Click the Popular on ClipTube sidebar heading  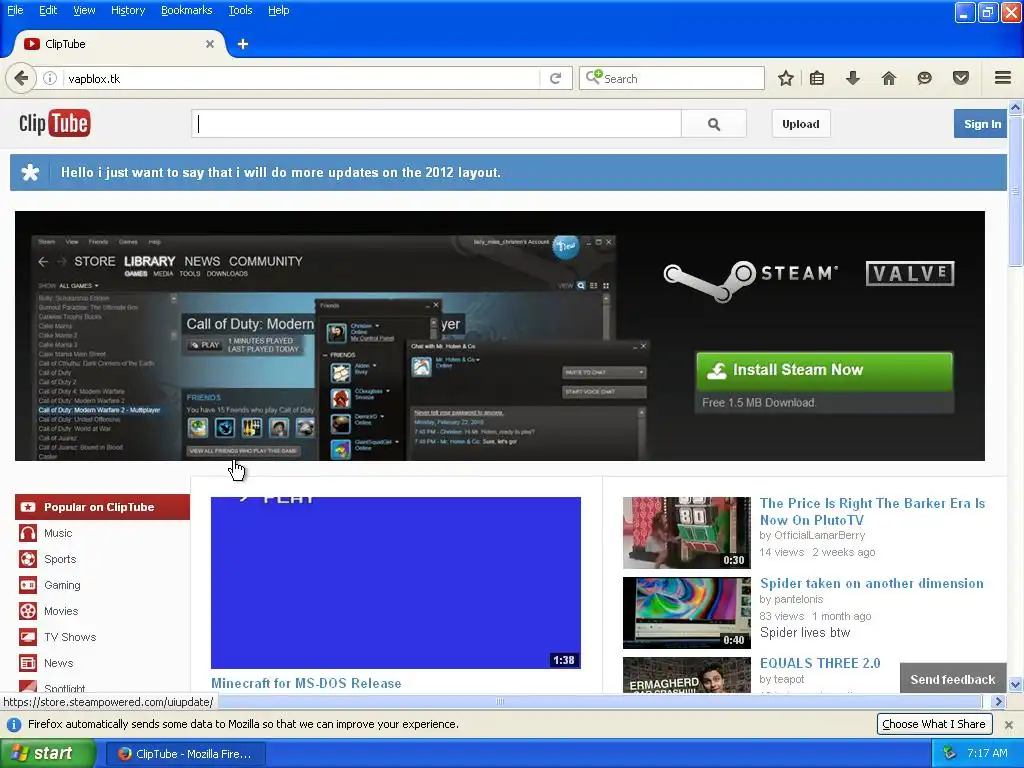103,507
